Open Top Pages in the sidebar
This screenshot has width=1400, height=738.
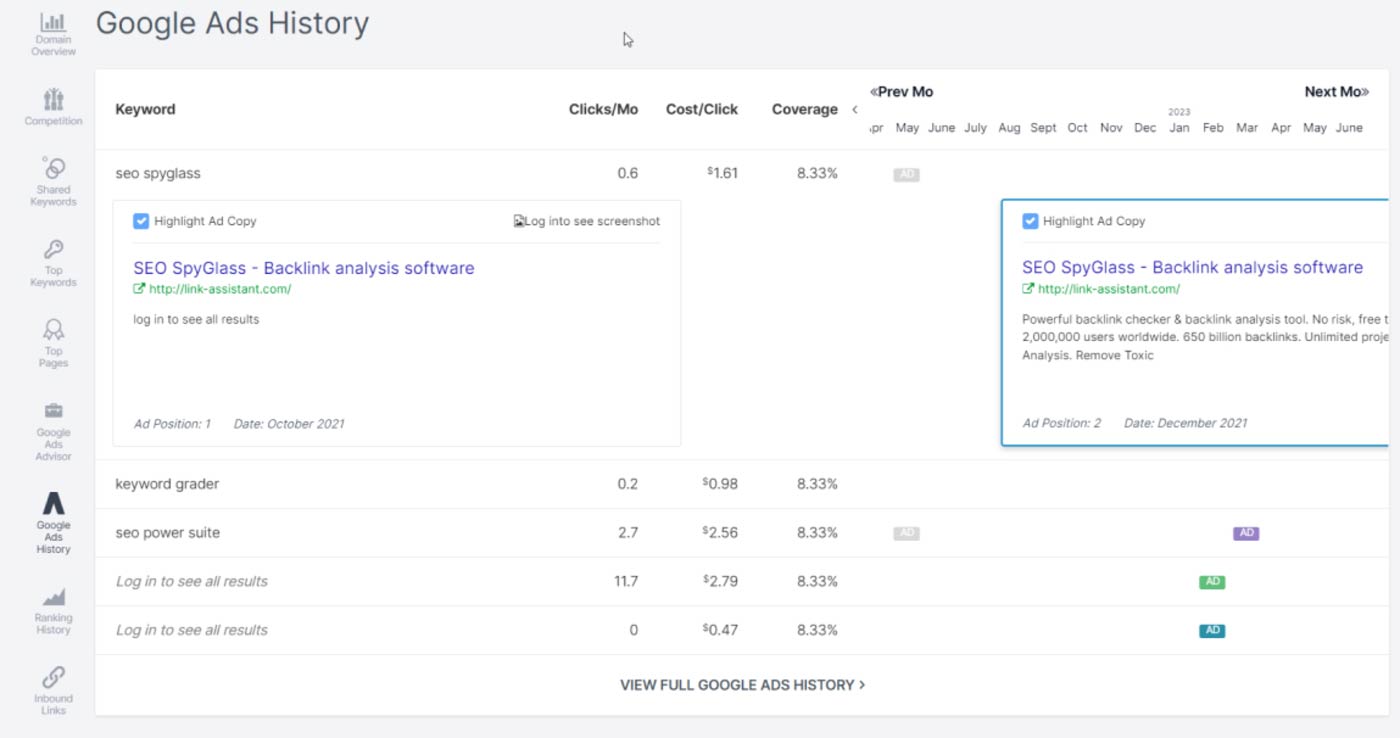[53, 343]
